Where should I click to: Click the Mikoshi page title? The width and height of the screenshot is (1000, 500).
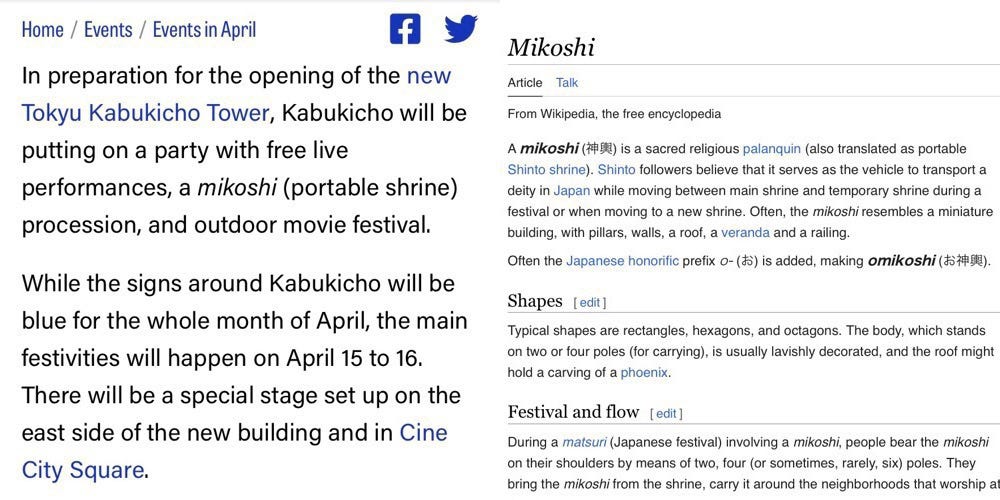551,47
